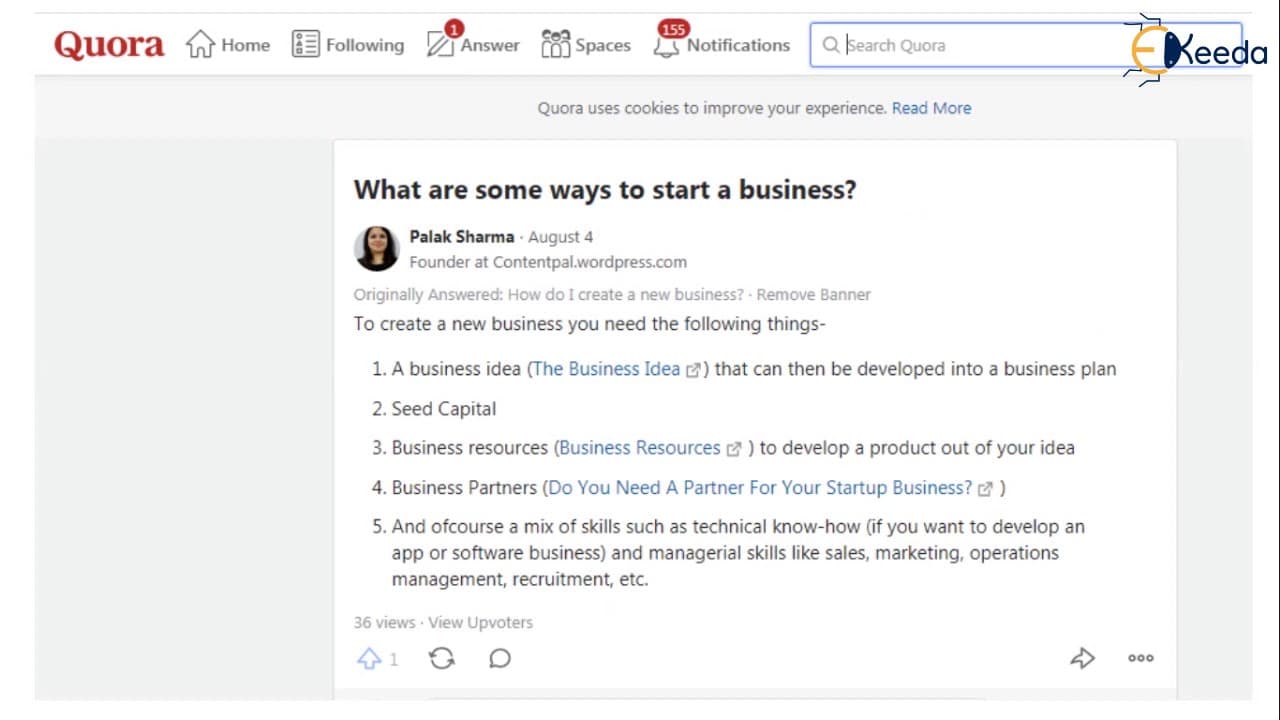Open the question 'What are some ways to start a business?'

(605, 190)
